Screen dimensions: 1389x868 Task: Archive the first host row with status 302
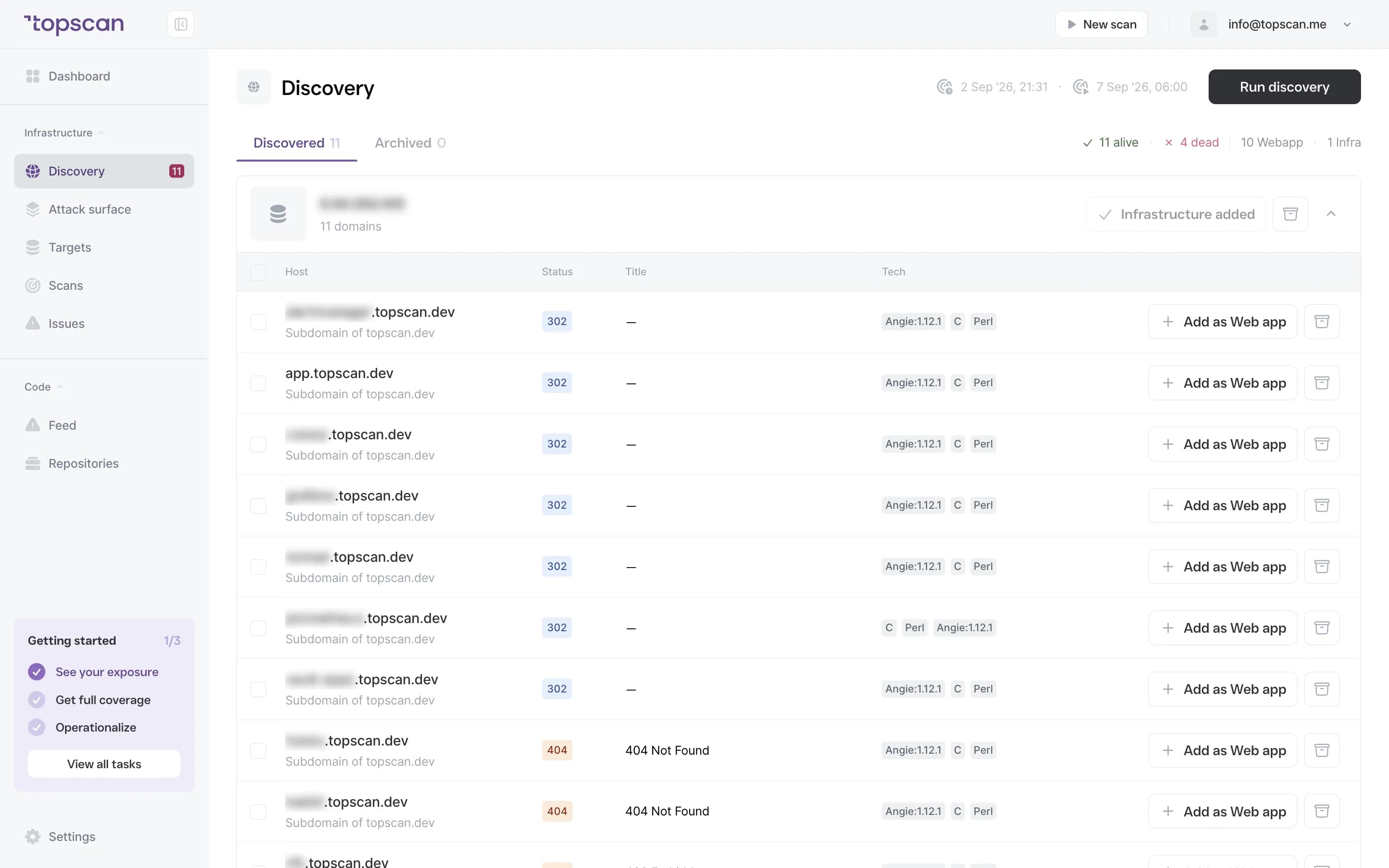click(1322, 322)
